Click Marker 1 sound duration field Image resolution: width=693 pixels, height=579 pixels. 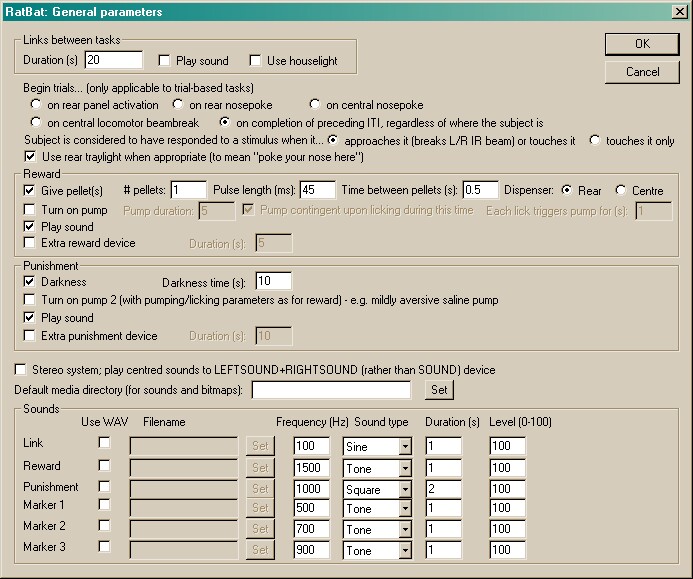tap(443, 508)
